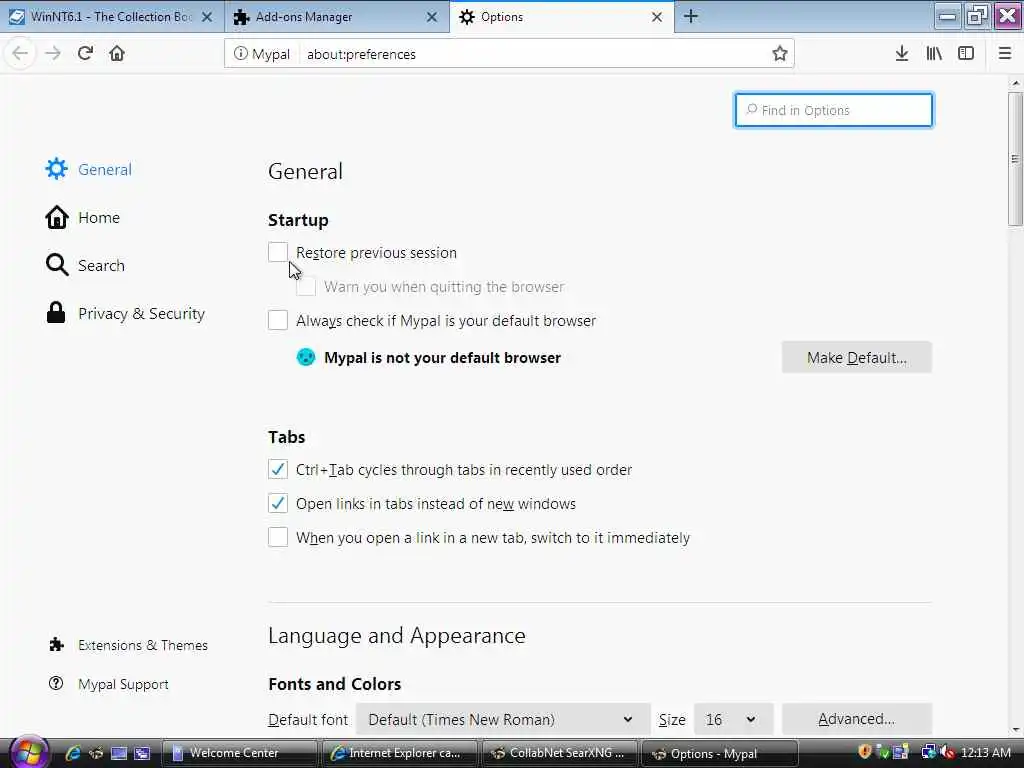Open the hamburger application menu
The width and height of the screenshot is (1024, 768).
click(x=1005, y=54)
